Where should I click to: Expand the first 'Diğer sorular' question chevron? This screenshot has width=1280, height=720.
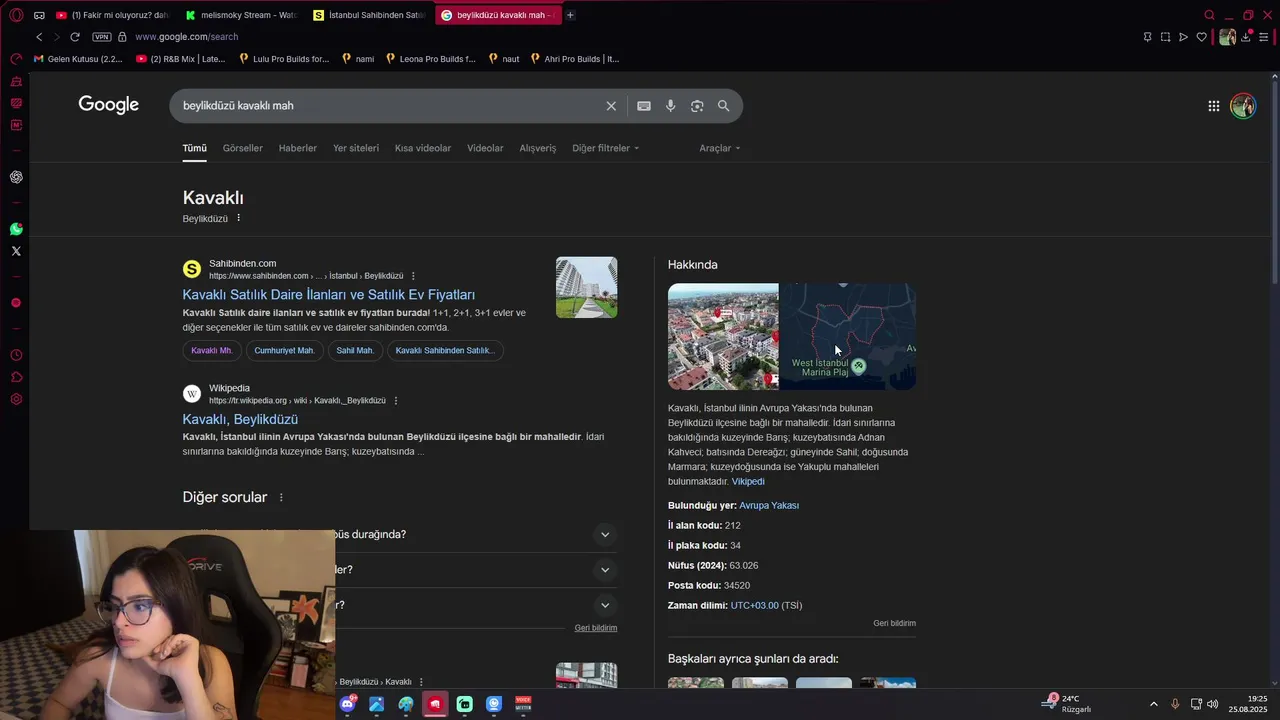pos(605,534)
